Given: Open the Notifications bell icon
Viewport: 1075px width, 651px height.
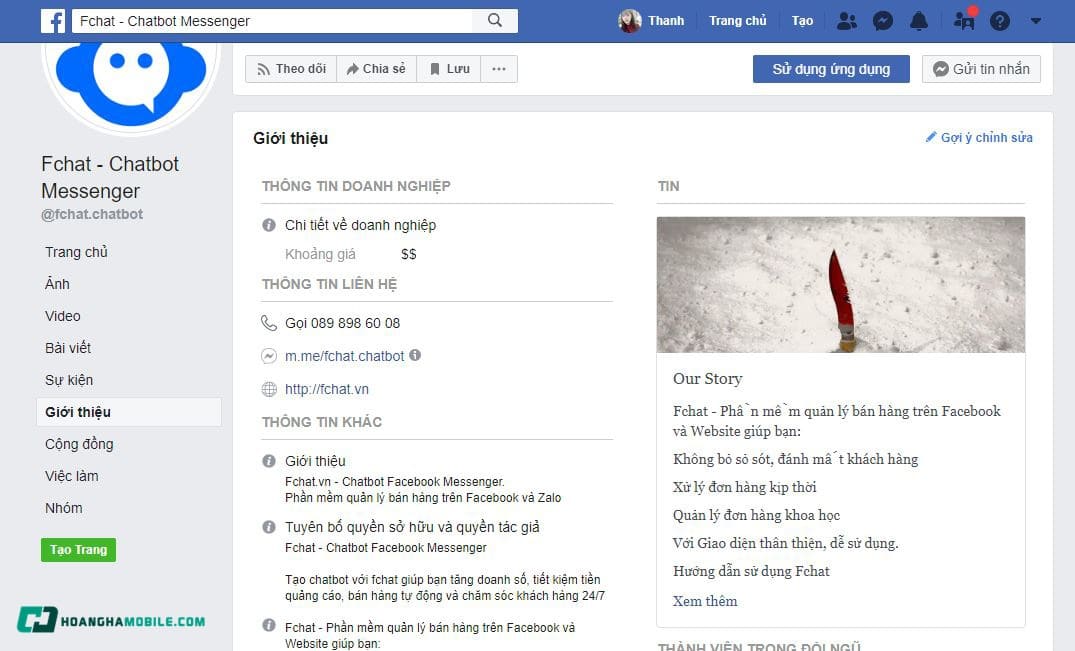Looking at the screenshot, I should click(x=919, y=20).
